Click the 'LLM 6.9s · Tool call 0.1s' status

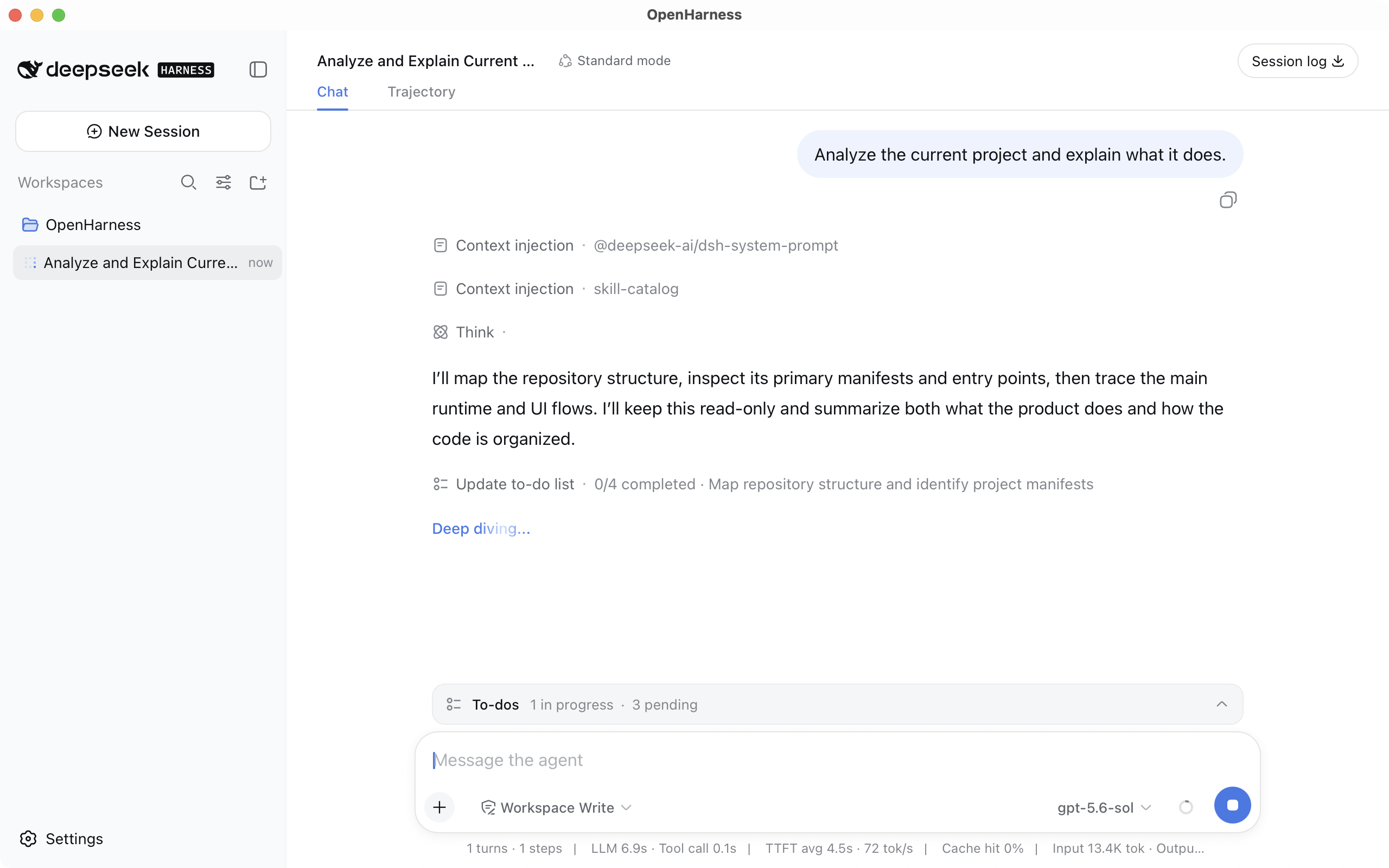(x=664, y=848)
